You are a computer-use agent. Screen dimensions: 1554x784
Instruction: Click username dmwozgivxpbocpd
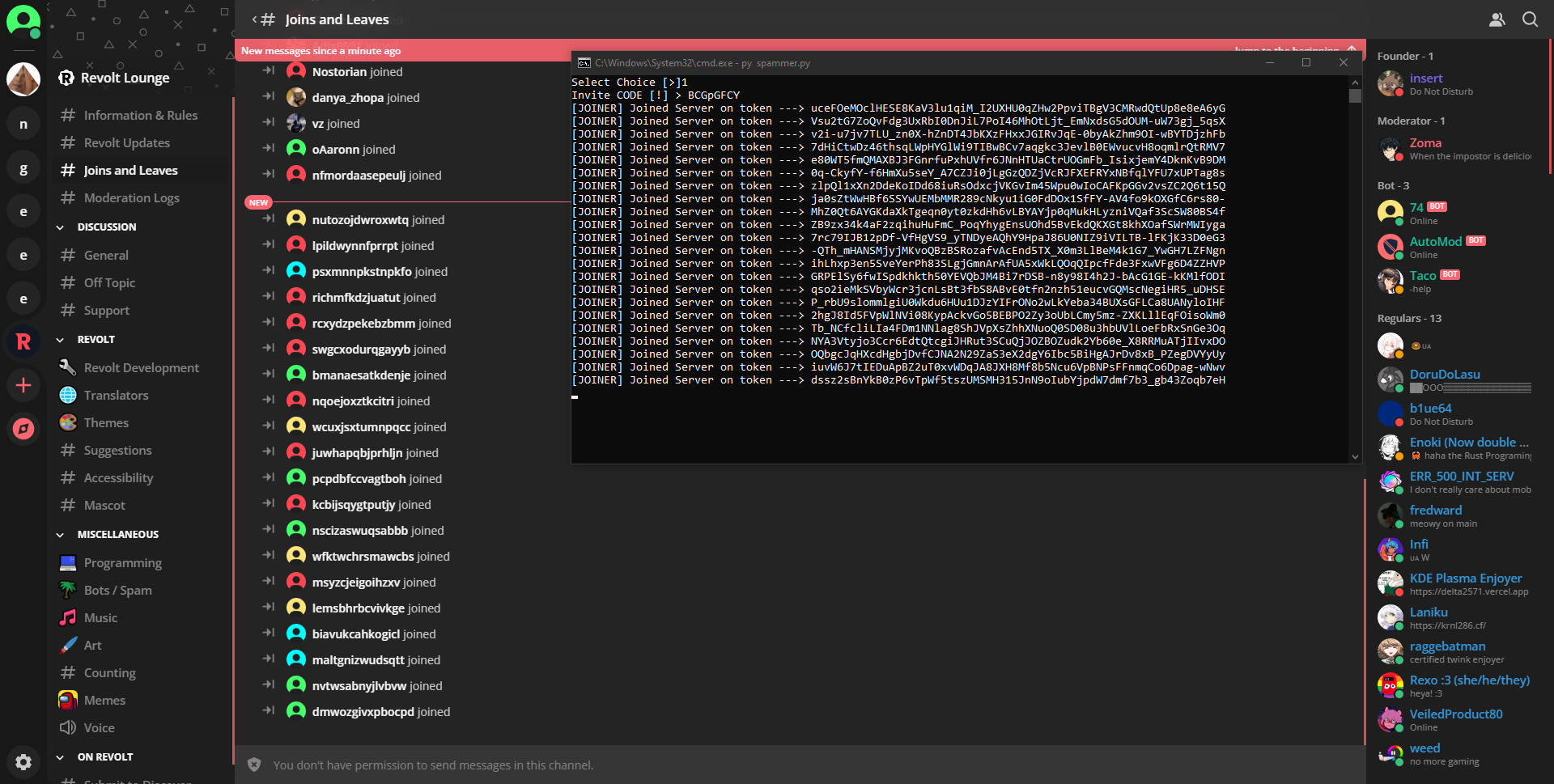pyautogui.click(x=363, y=711)
